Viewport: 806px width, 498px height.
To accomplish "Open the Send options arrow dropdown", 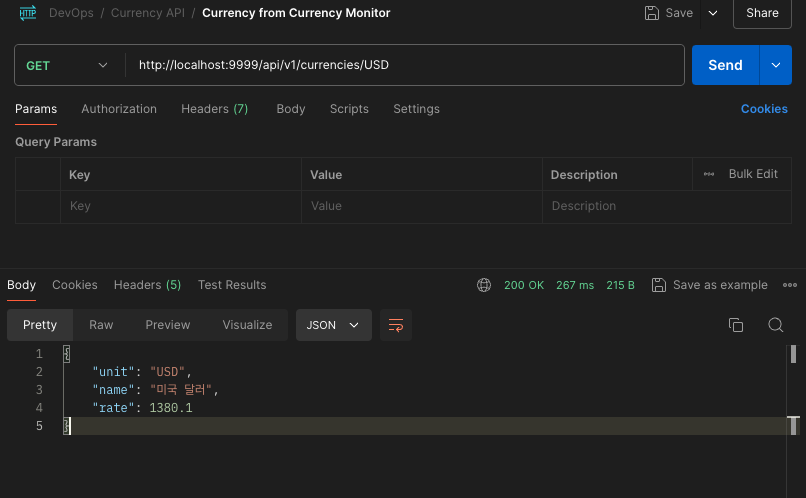I will pos(776,65).
